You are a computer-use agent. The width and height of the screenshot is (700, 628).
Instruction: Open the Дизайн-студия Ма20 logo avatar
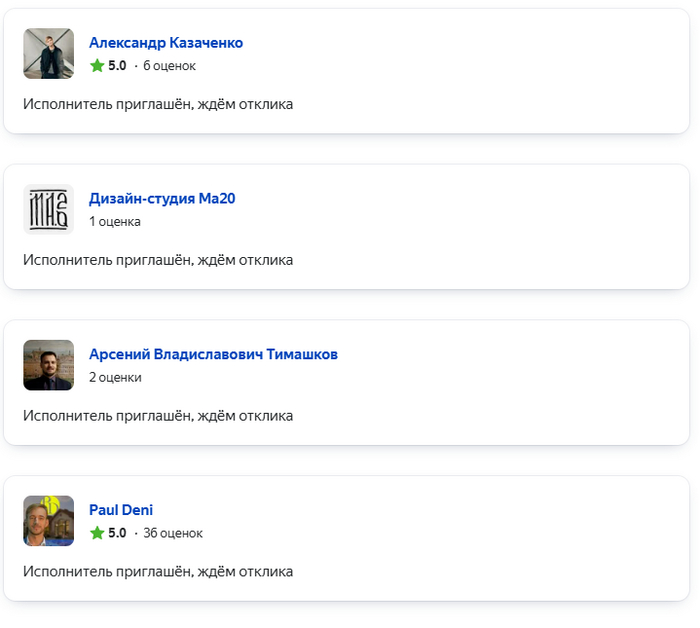pos(48,209)
